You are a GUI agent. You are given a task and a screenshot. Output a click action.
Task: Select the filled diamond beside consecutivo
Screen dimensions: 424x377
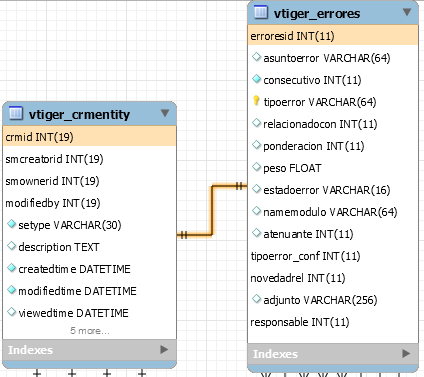pyautogui.click(x=256, y=79)
